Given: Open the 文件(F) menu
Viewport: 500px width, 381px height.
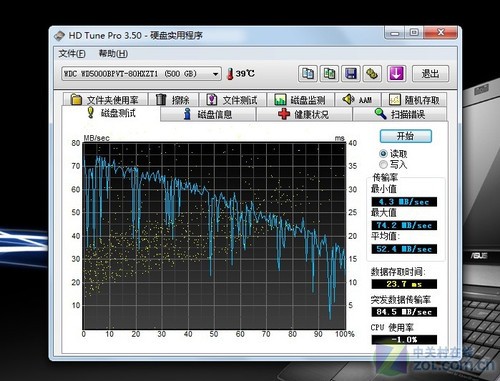Looking at the screenshot, I should [72, 54].
